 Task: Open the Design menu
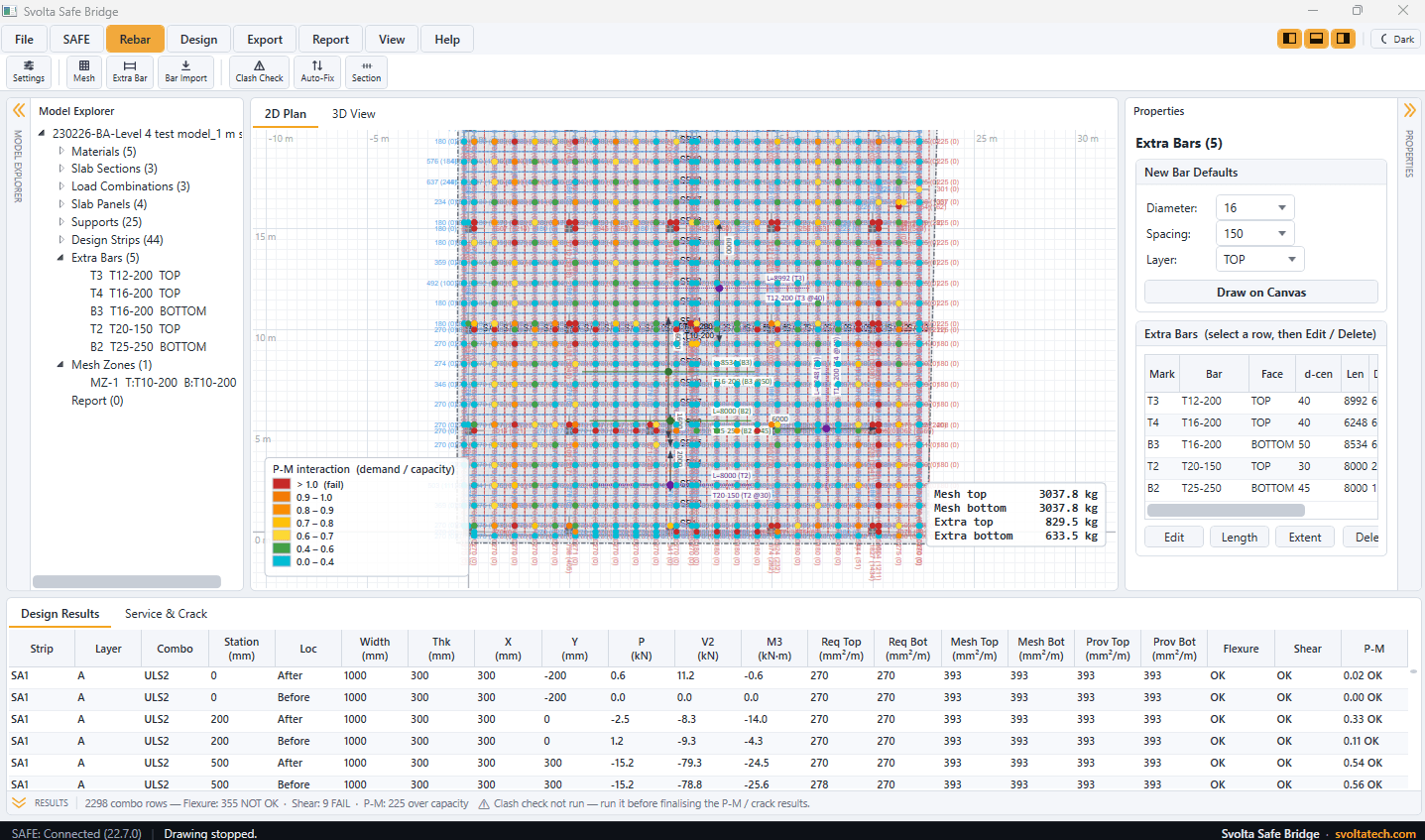click(x=198, y=40)
